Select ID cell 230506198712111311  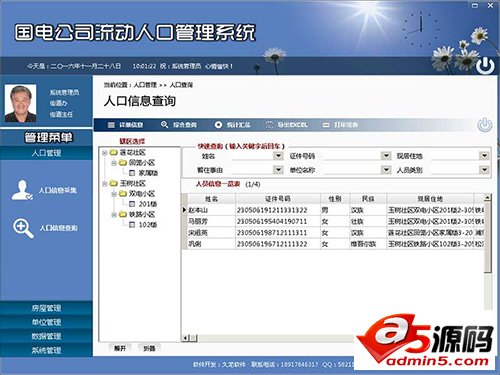click(x=278, y=233)
